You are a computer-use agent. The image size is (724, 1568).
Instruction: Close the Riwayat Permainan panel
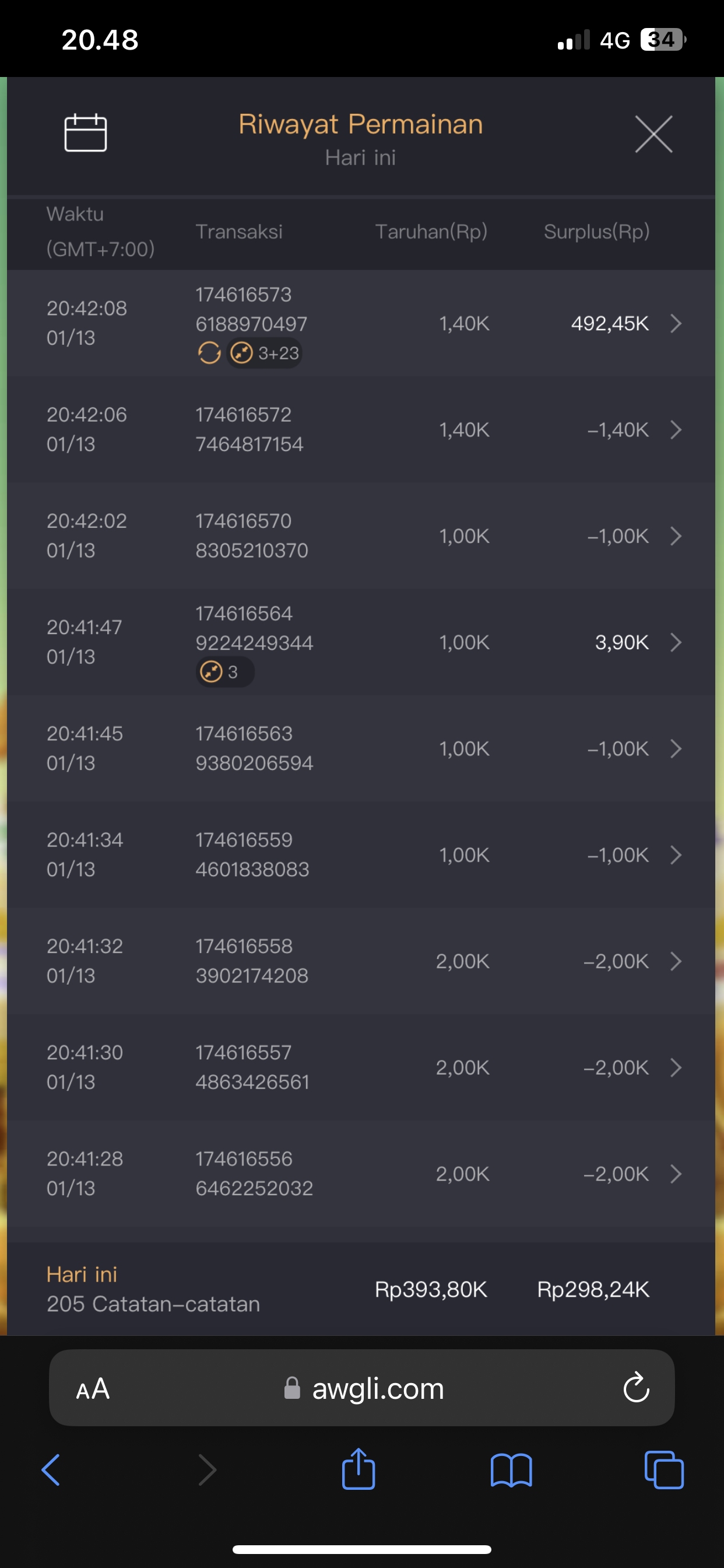pos(653,134)
